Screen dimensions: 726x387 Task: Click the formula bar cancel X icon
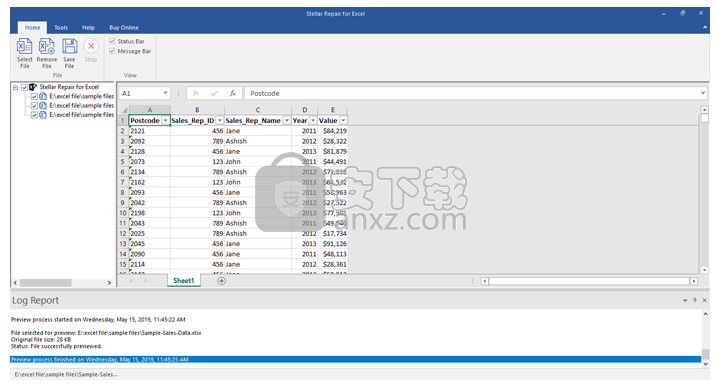click(196, 94)
